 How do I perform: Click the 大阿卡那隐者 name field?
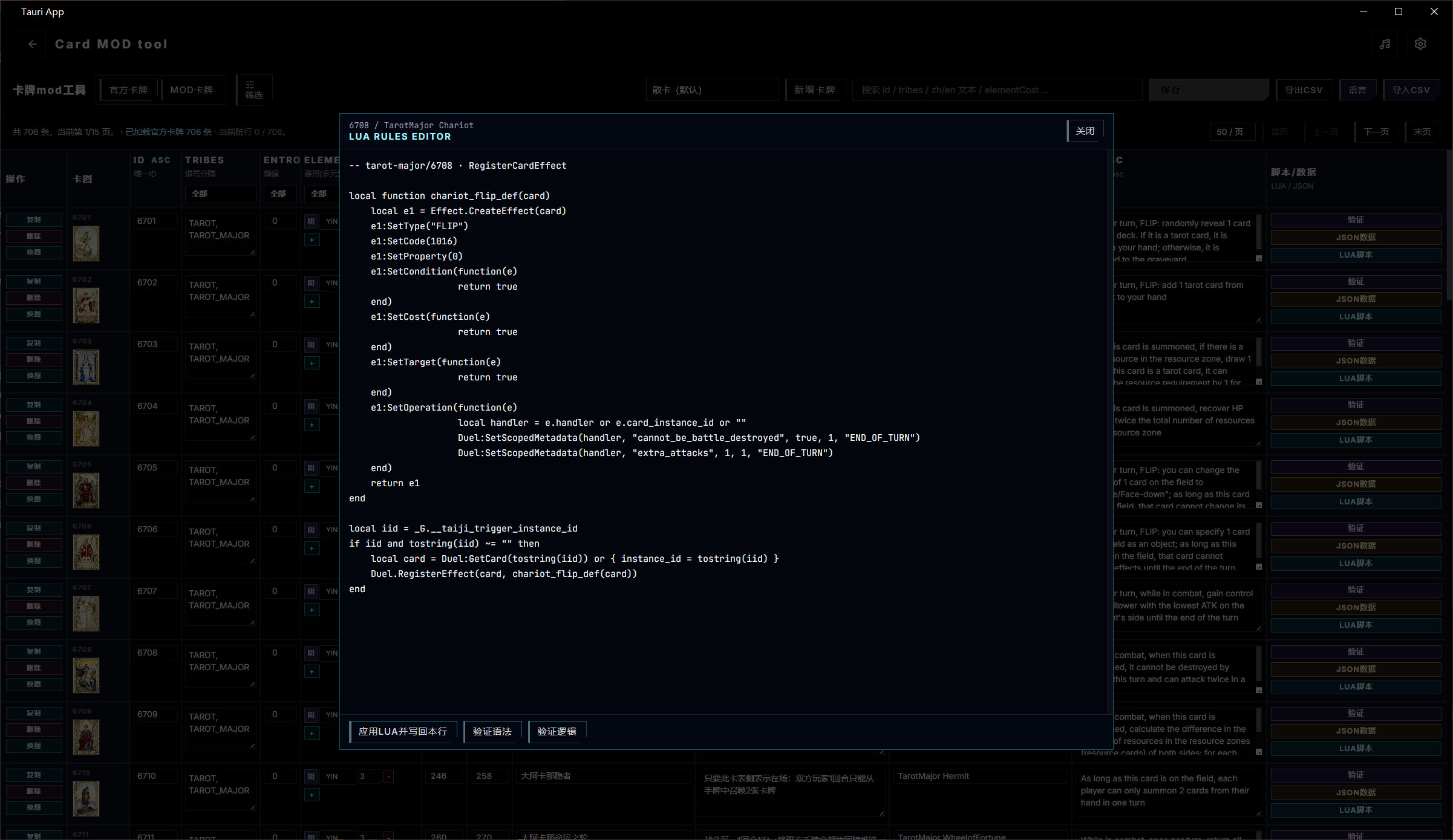602,777
